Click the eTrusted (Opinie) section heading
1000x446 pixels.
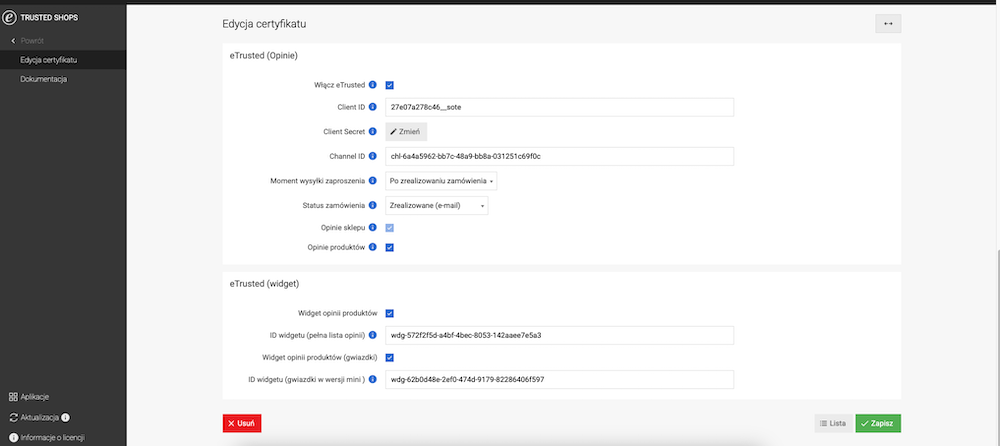[x=264, y=56]
